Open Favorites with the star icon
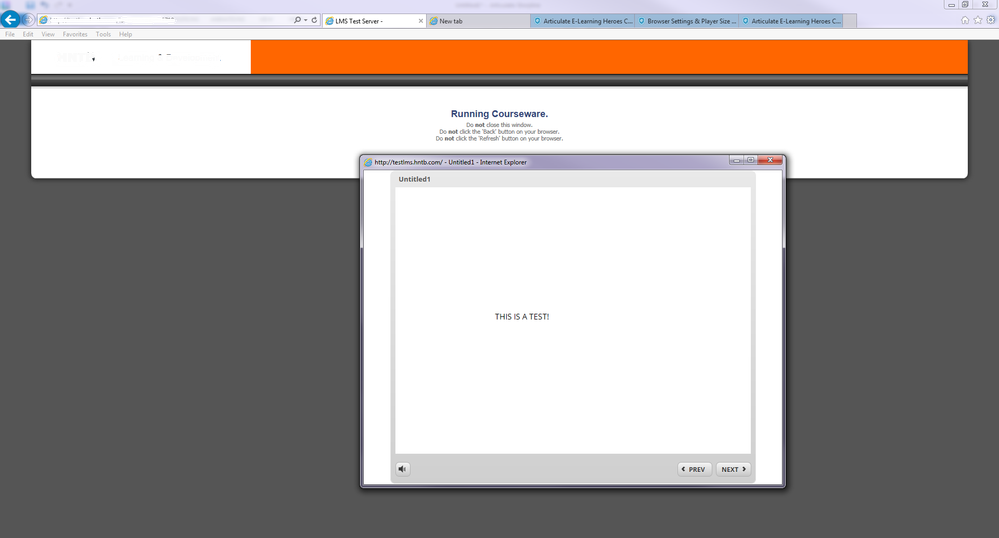The width and height of the screenshot is (999, 538). [977, 20]
